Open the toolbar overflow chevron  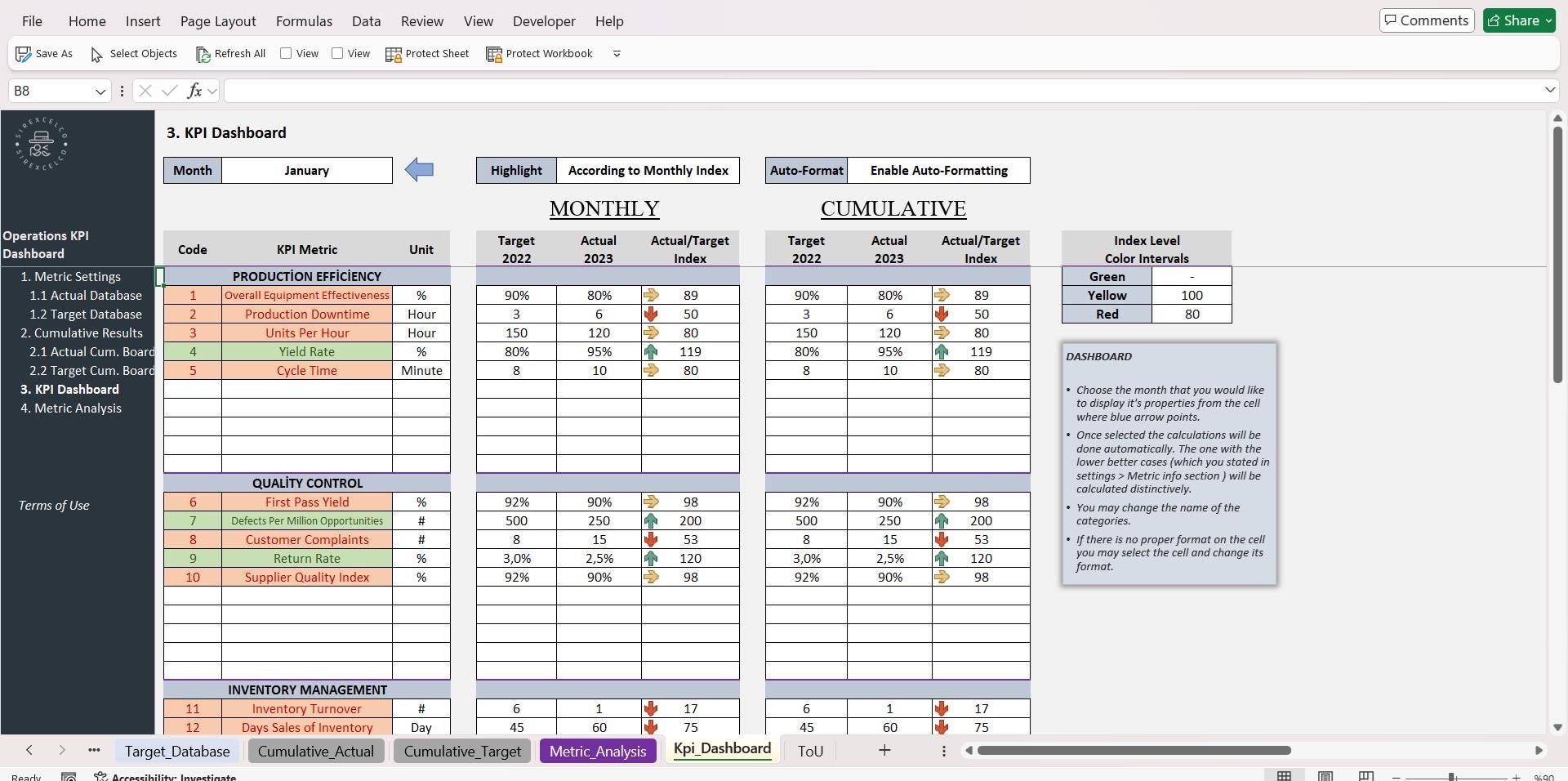[x=617, y=54]
